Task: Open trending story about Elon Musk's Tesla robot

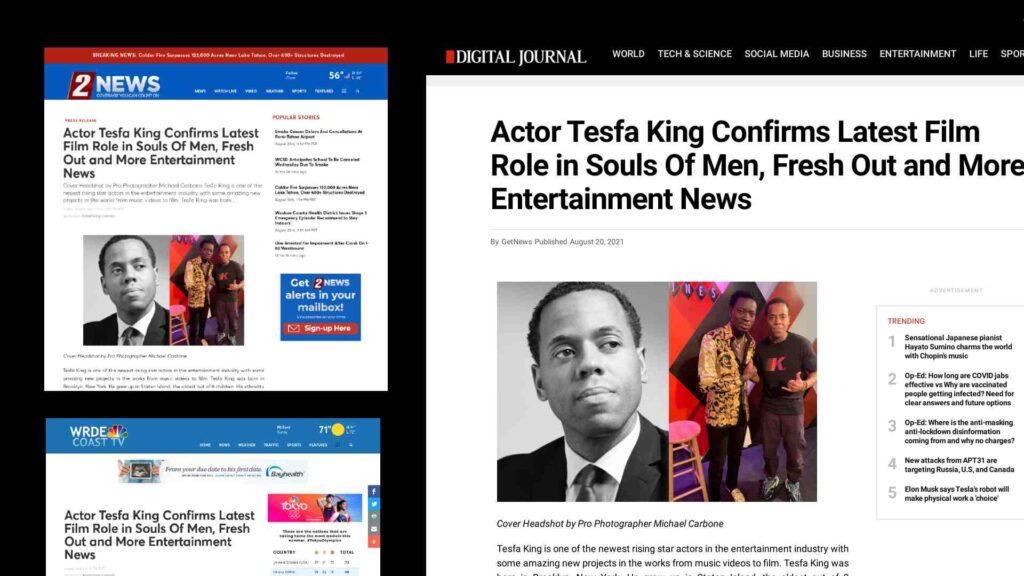Action: (957, 494)
